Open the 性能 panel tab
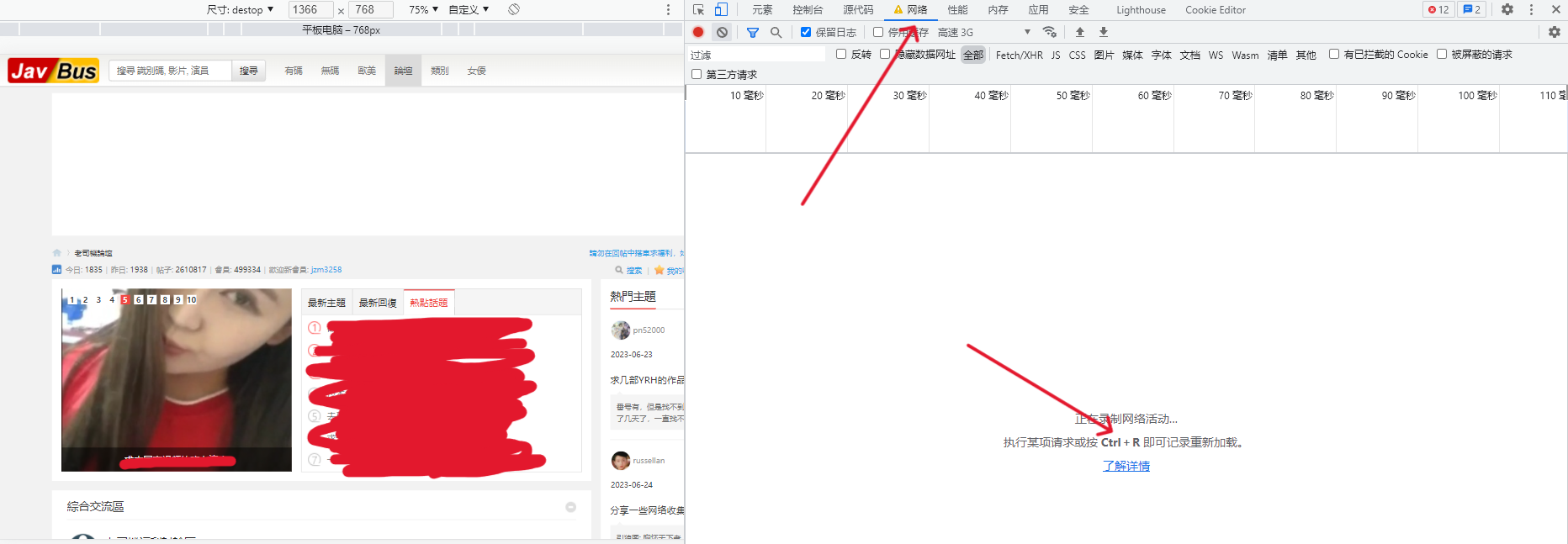The image size is (1568, 544). [957, 10]
